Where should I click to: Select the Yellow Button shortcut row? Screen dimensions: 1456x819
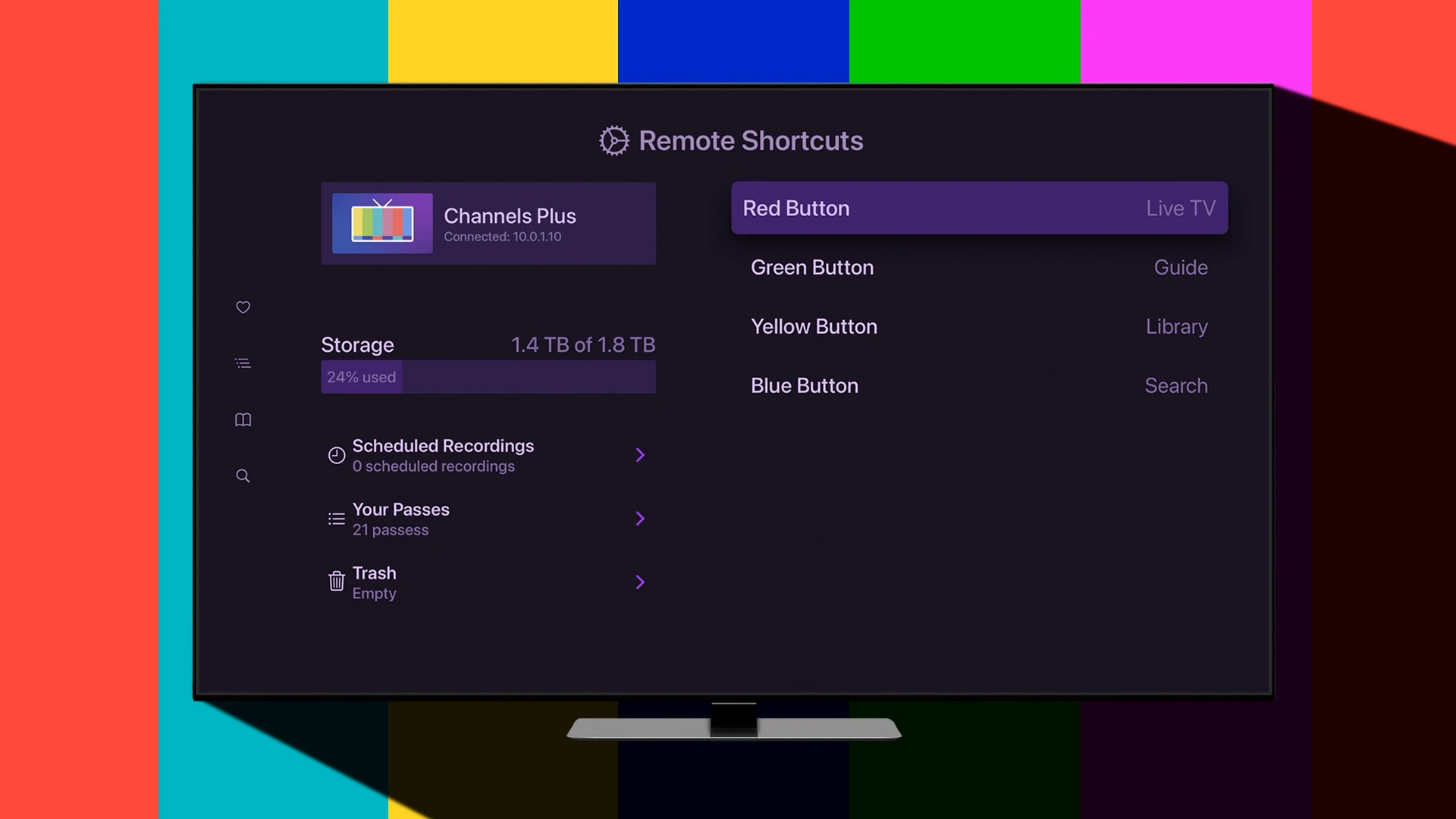point(978,326)
